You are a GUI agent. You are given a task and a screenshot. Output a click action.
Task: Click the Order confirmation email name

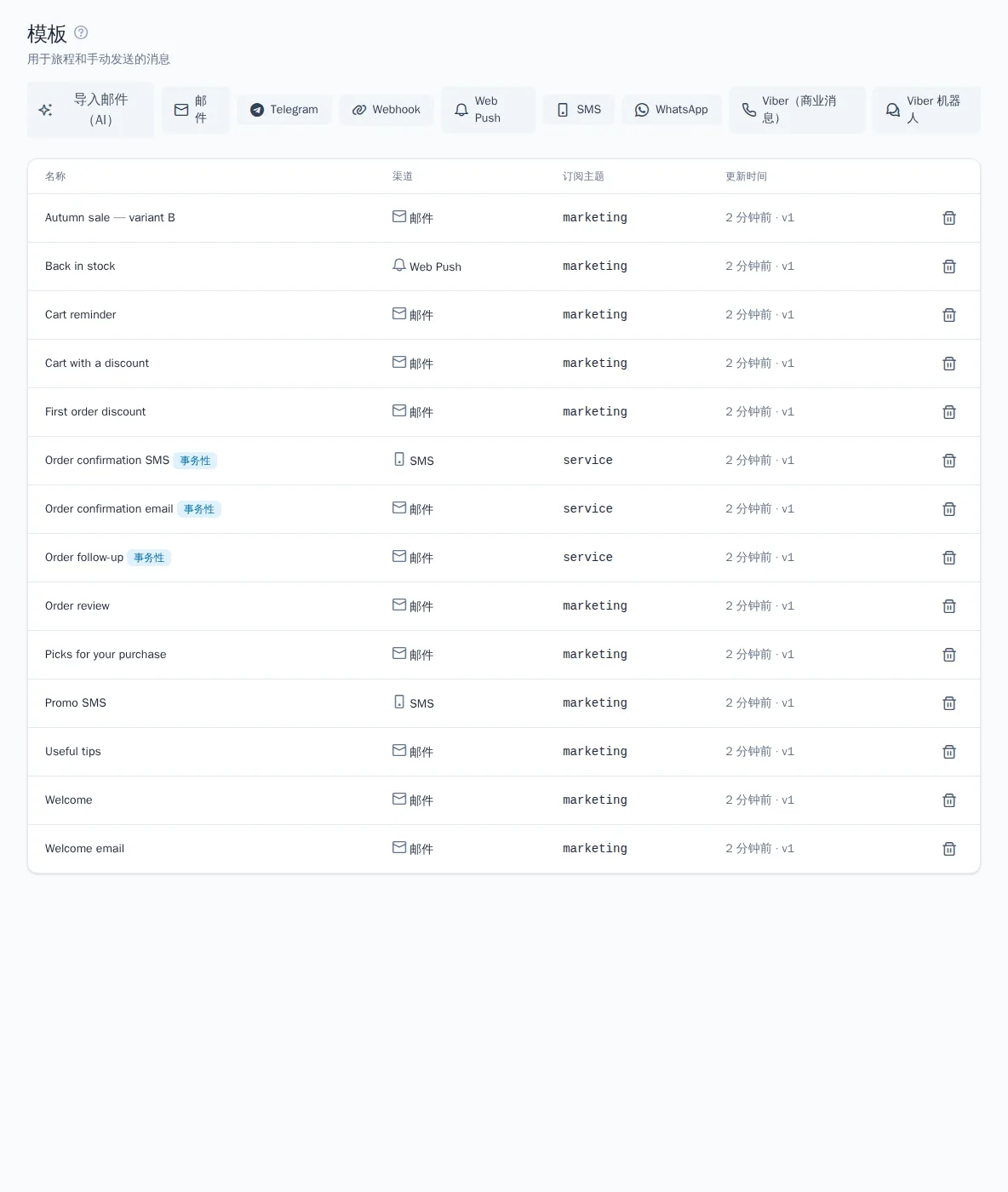click(x=109, y=509)
